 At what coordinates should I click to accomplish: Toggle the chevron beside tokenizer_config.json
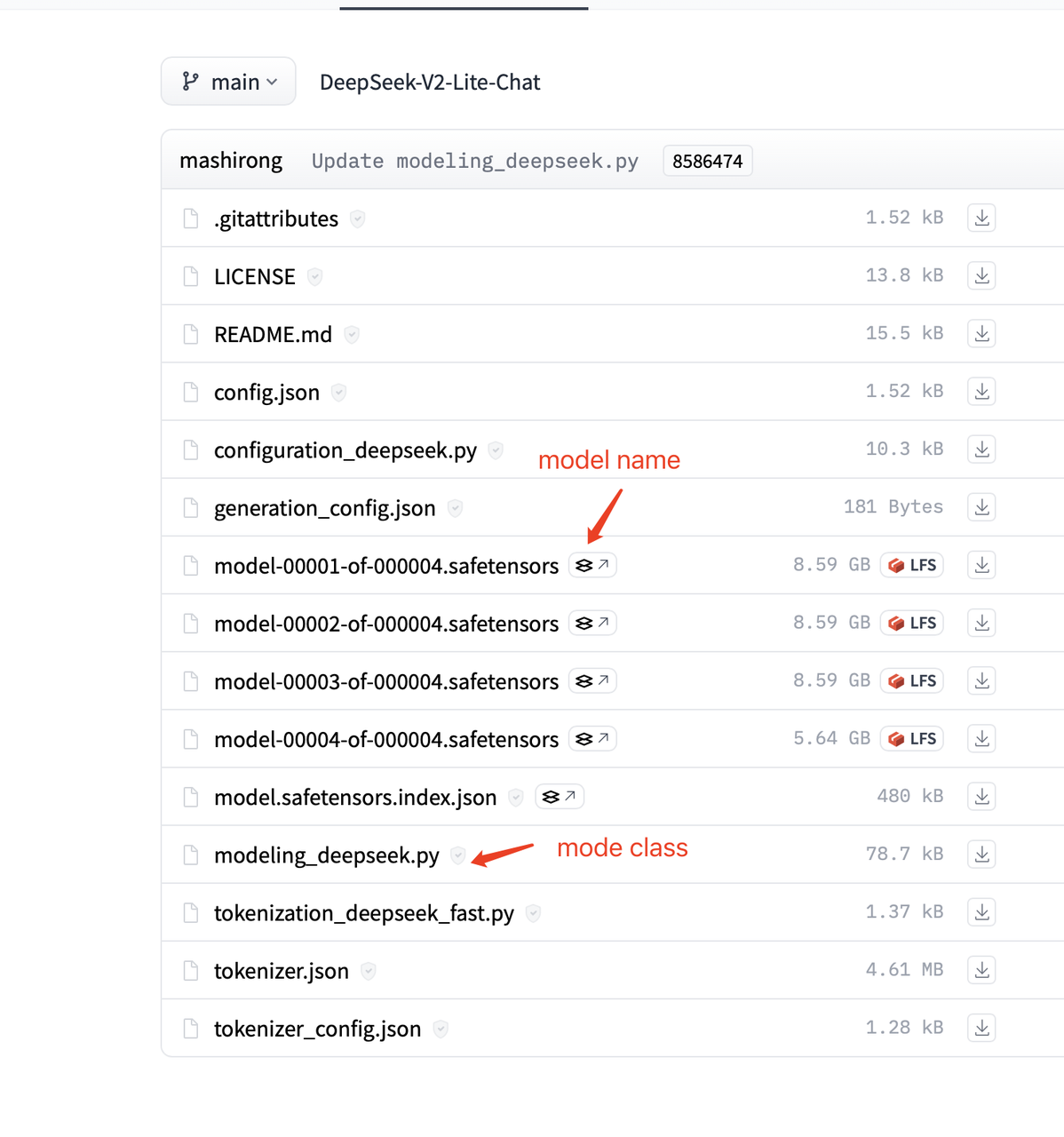pyautogui.click(x=440, y=1028)
